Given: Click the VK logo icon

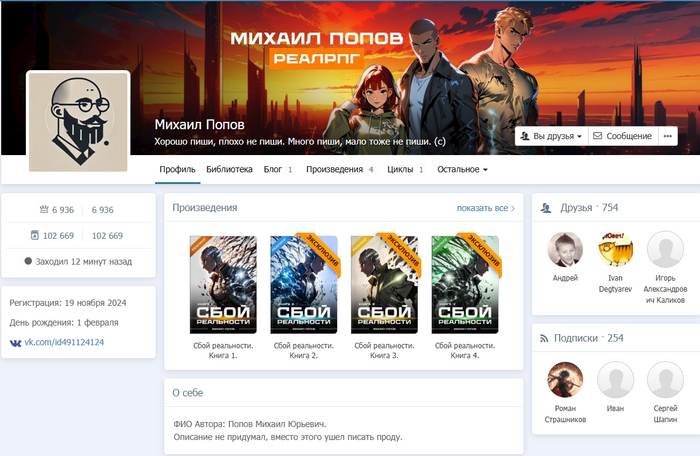Looking at the screenshot, I should point(15,343).
